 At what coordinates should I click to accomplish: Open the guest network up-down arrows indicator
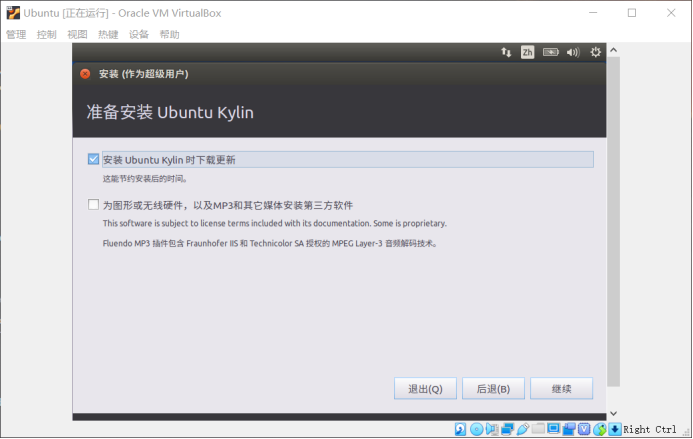(506, 52)
